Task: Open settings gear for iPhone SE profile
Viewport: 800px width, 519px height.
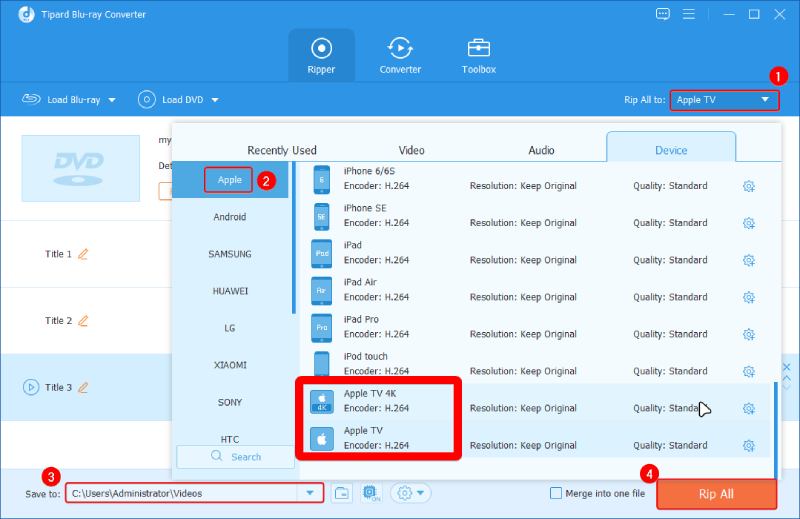Action: tap(748, 223)
